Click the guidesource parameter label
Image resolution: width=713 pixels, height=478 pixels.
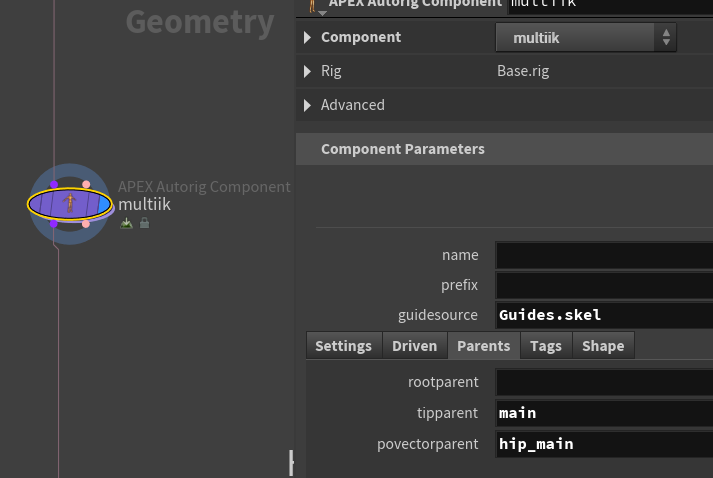(x=438, y=315)
